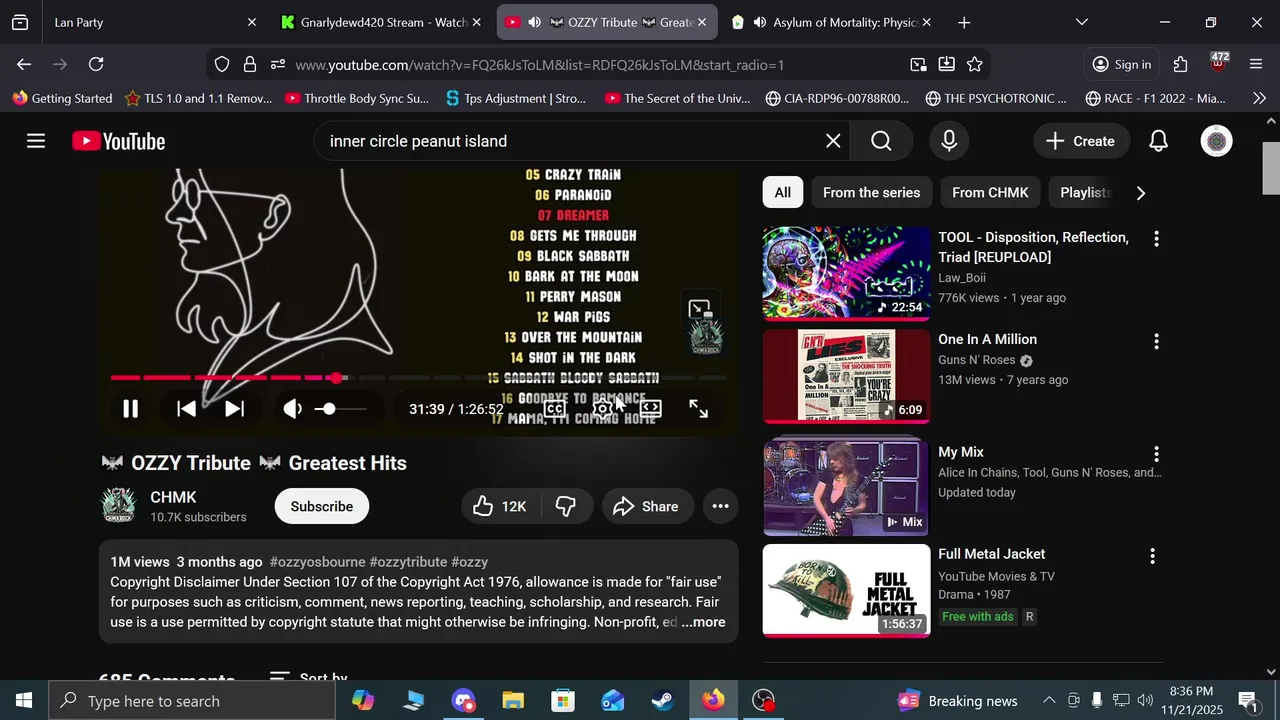Open the CHMK channel avatar
This screenshot has height=720, width=1280.
point(119,506)
